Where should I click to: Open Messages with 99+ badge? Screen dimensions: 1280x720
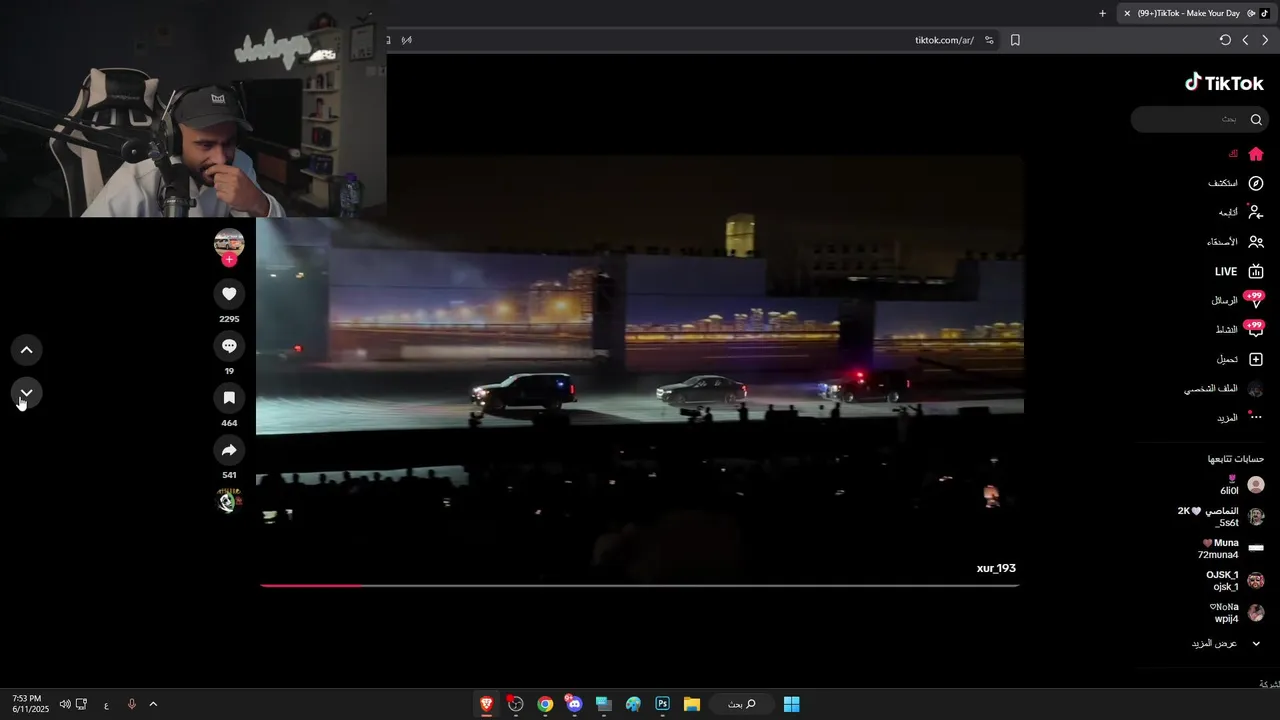tap(1238, 300)
